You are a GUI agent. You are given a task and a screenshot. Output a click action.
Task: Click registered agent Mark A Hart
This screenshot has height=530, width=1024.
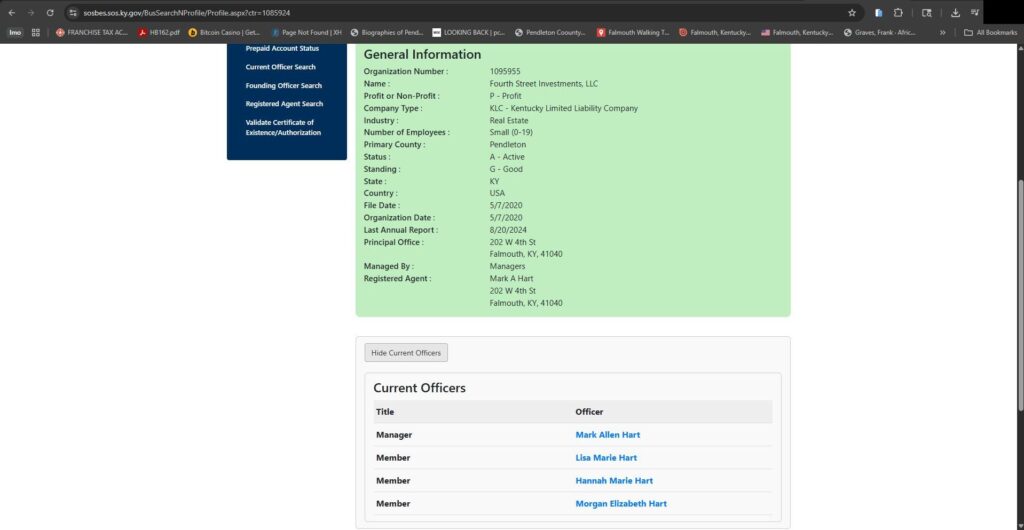511,279
